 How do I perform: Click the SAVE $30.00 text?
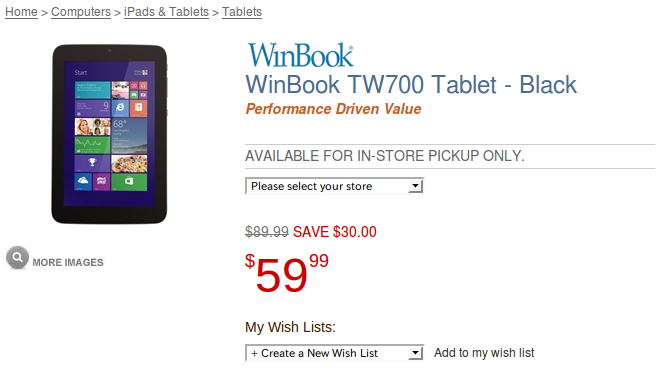[335, 232]
